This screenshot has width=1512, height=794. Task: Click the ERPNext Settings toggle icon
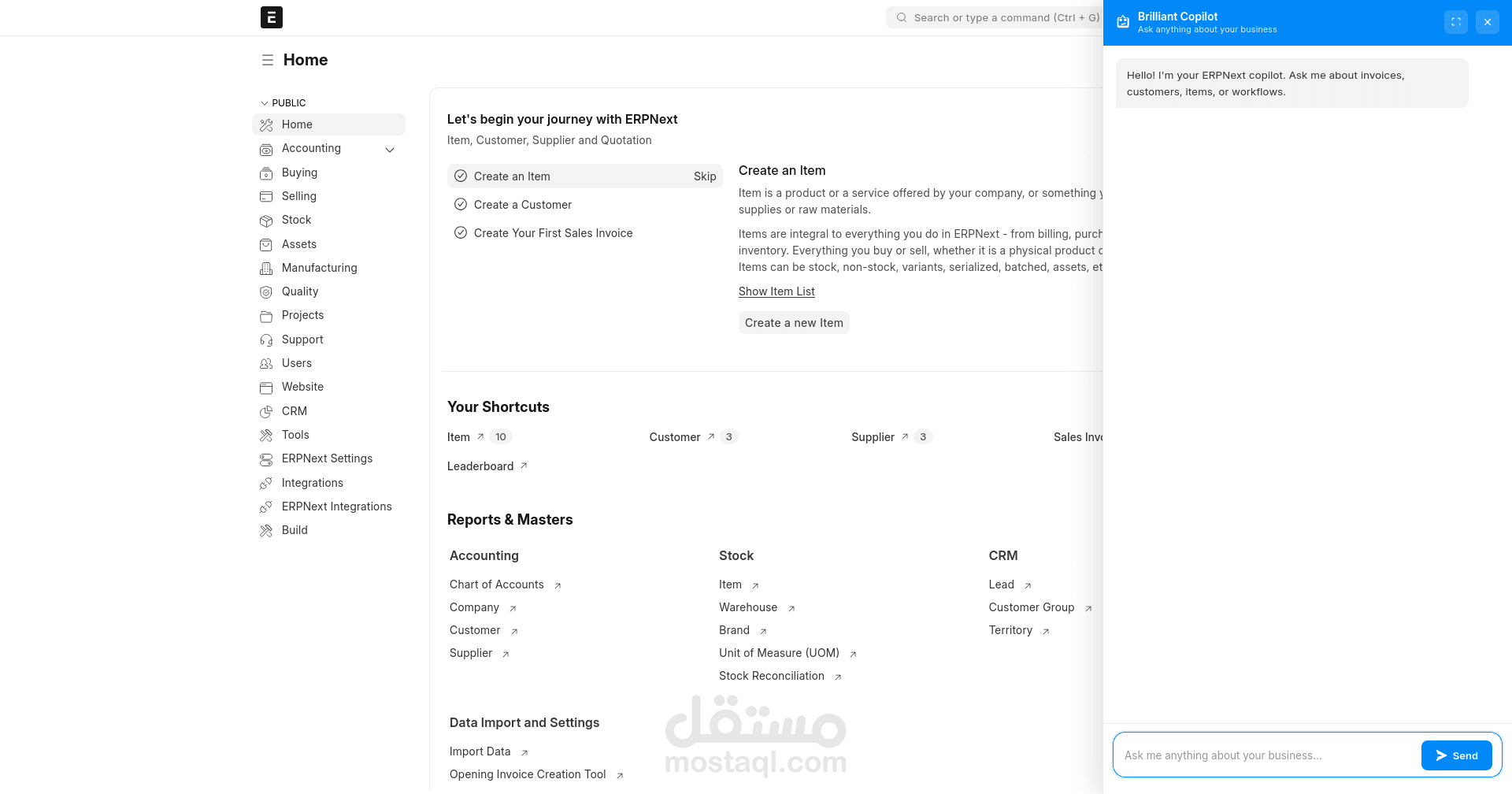click(x=266, y=459)
